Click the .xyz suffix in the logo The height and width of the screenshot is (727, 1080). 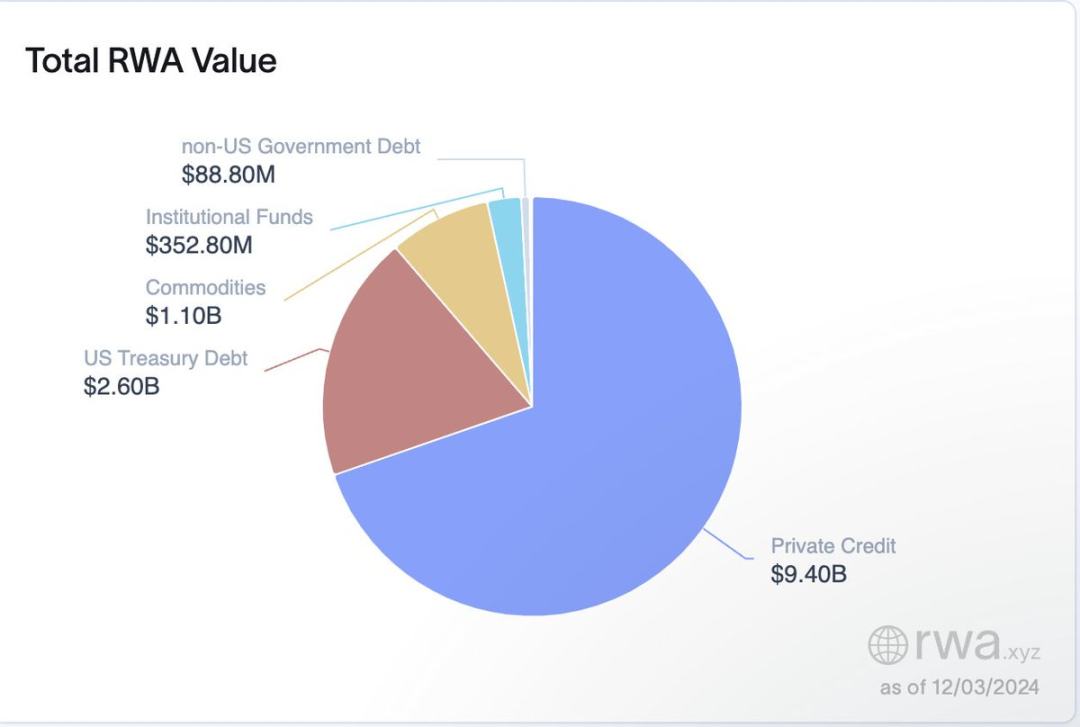(x=1021, y=653)
